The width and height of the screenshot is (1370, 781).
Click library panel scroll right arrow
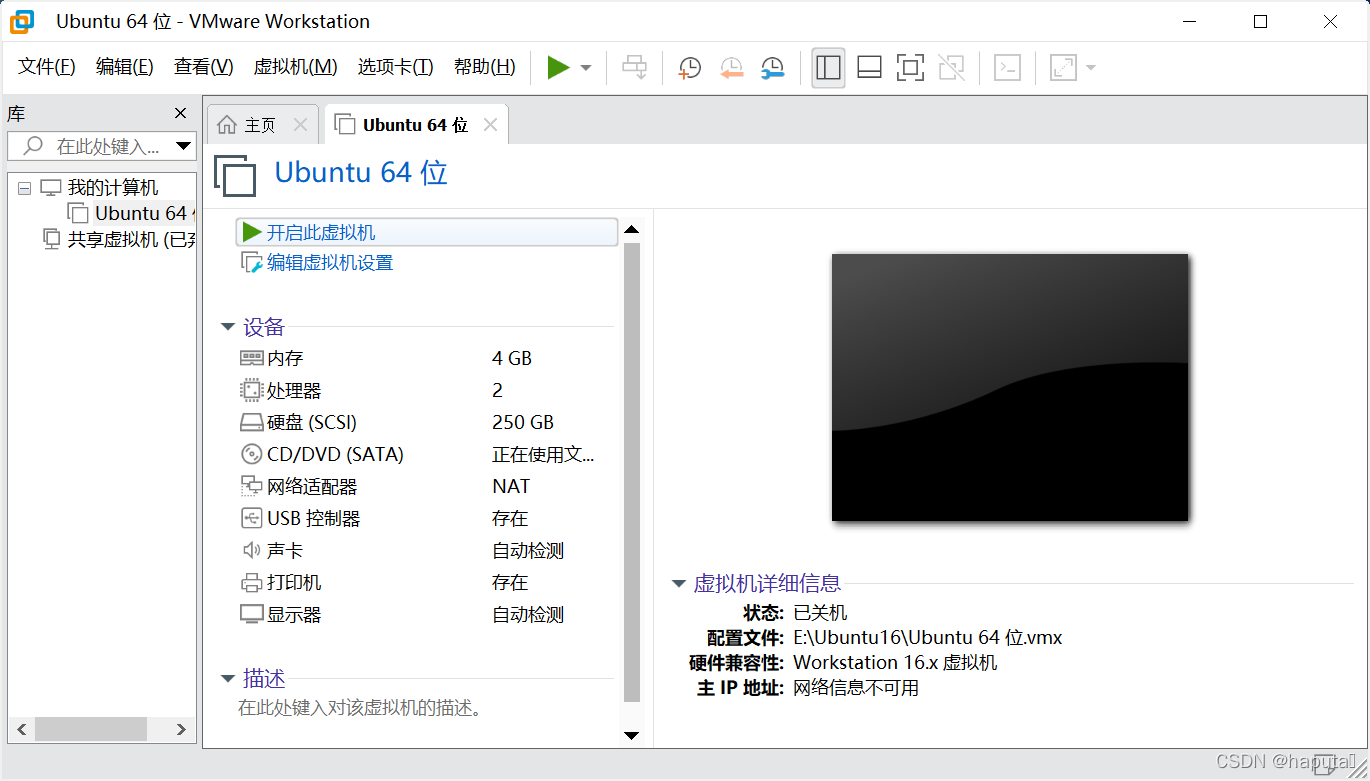point(181,730)
